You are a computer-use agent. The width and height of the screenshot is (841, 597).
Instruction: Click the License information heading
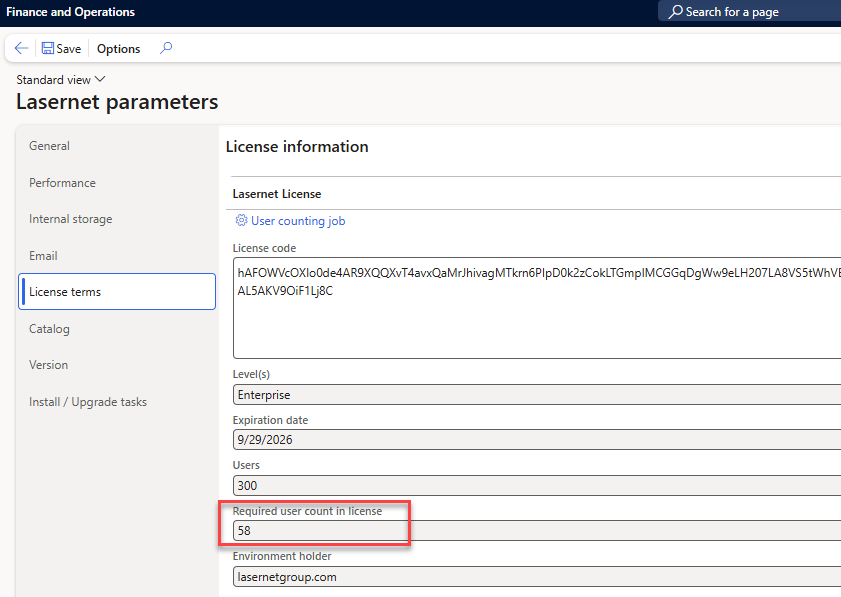(x=297, y=147)
